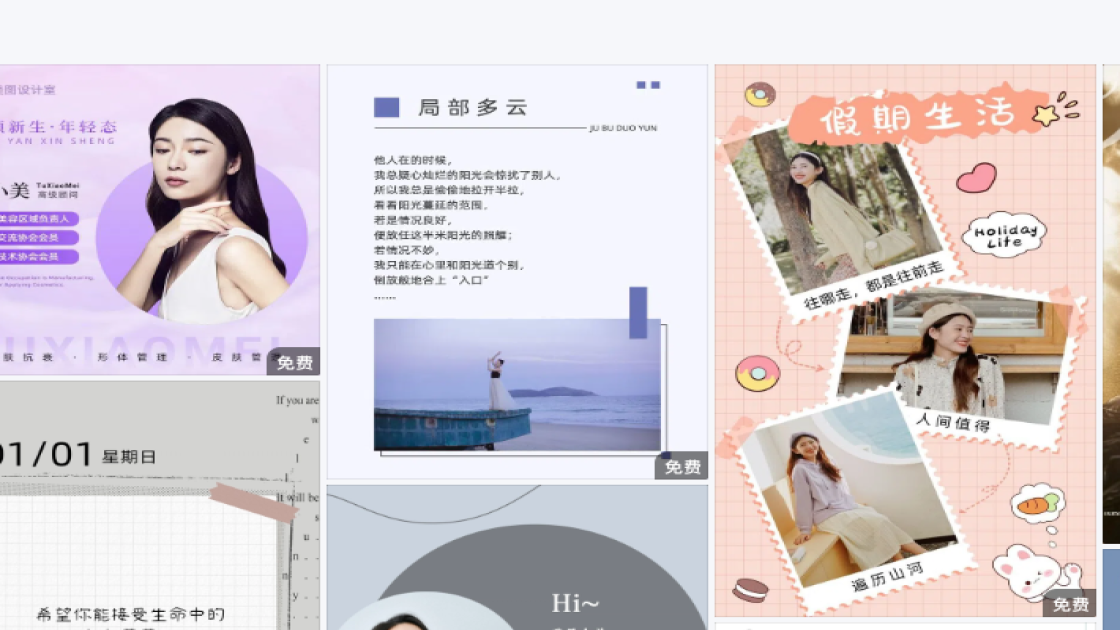Click the 局部多云 title text
The image size is (1120, 630).
[x=472, y=108]
